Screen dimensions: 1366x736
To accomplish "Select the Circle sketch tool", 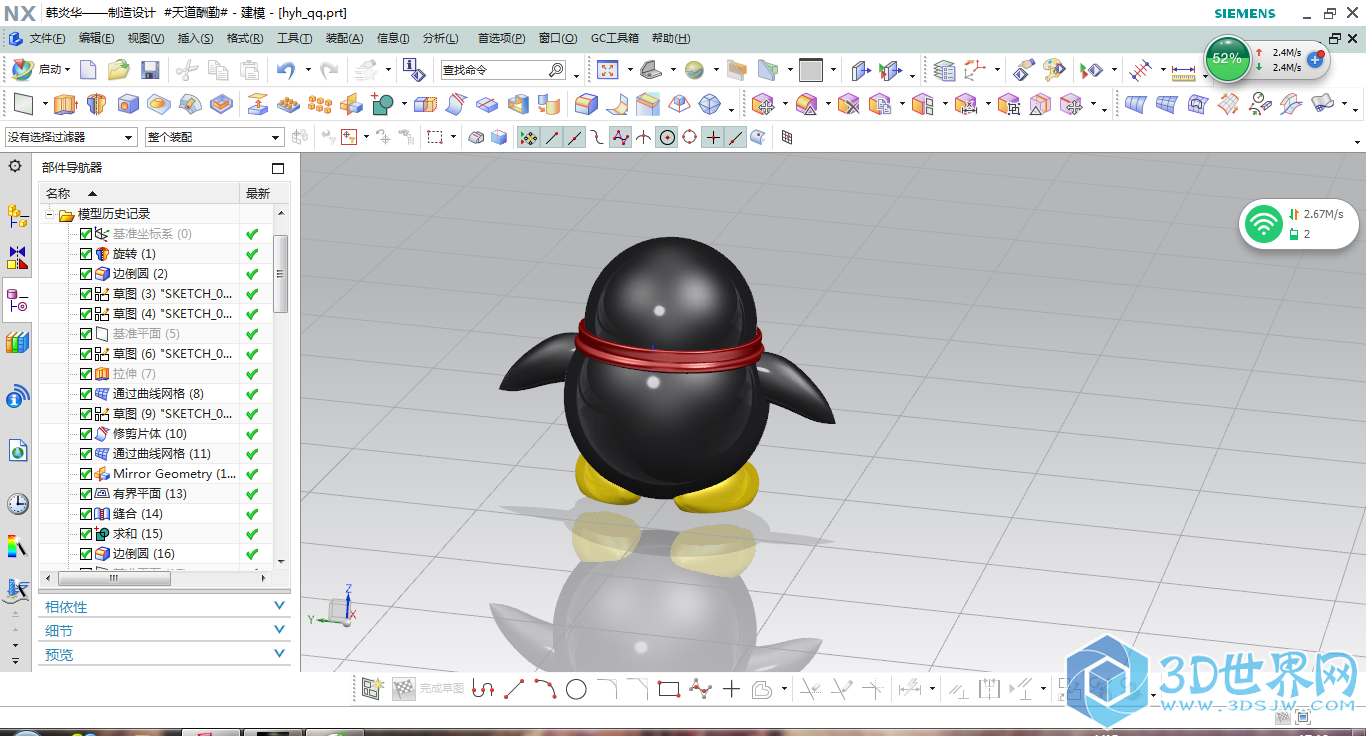I will tap(576, 689).
